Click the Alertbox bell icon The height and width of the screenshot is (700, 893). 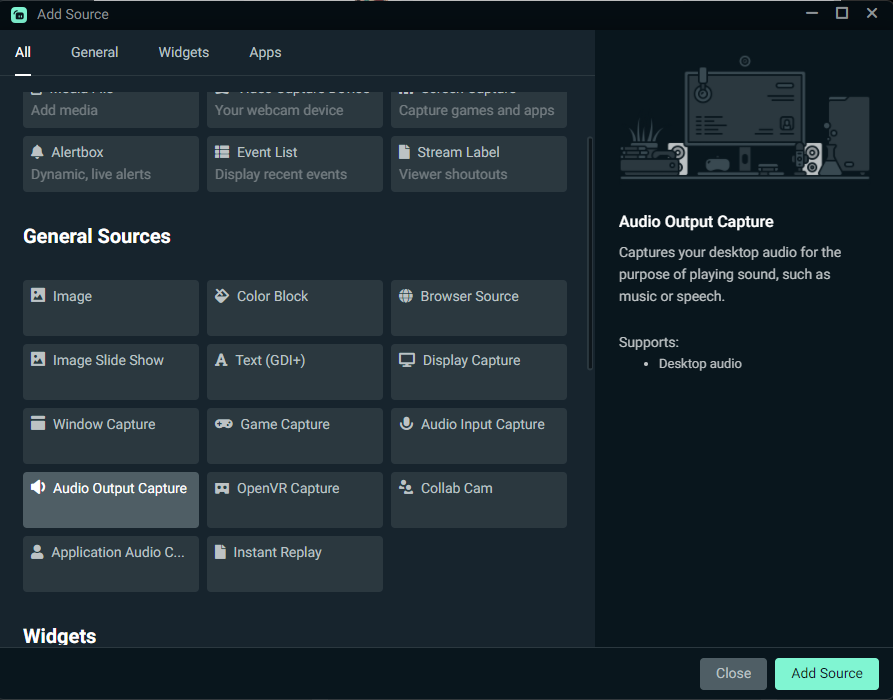tap(37, 152)
